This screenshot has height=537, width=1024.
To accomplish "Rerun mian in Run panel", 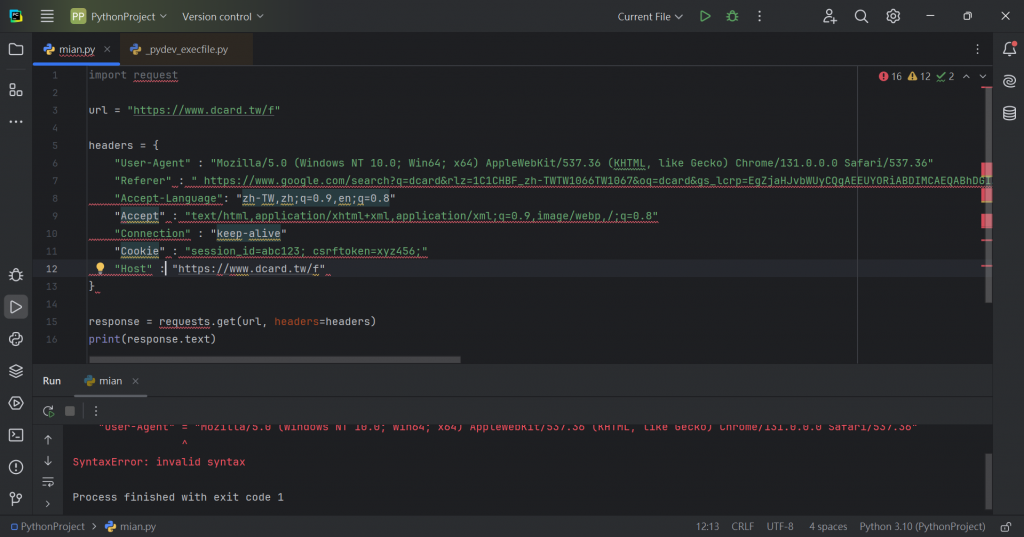I will (48, 411).
